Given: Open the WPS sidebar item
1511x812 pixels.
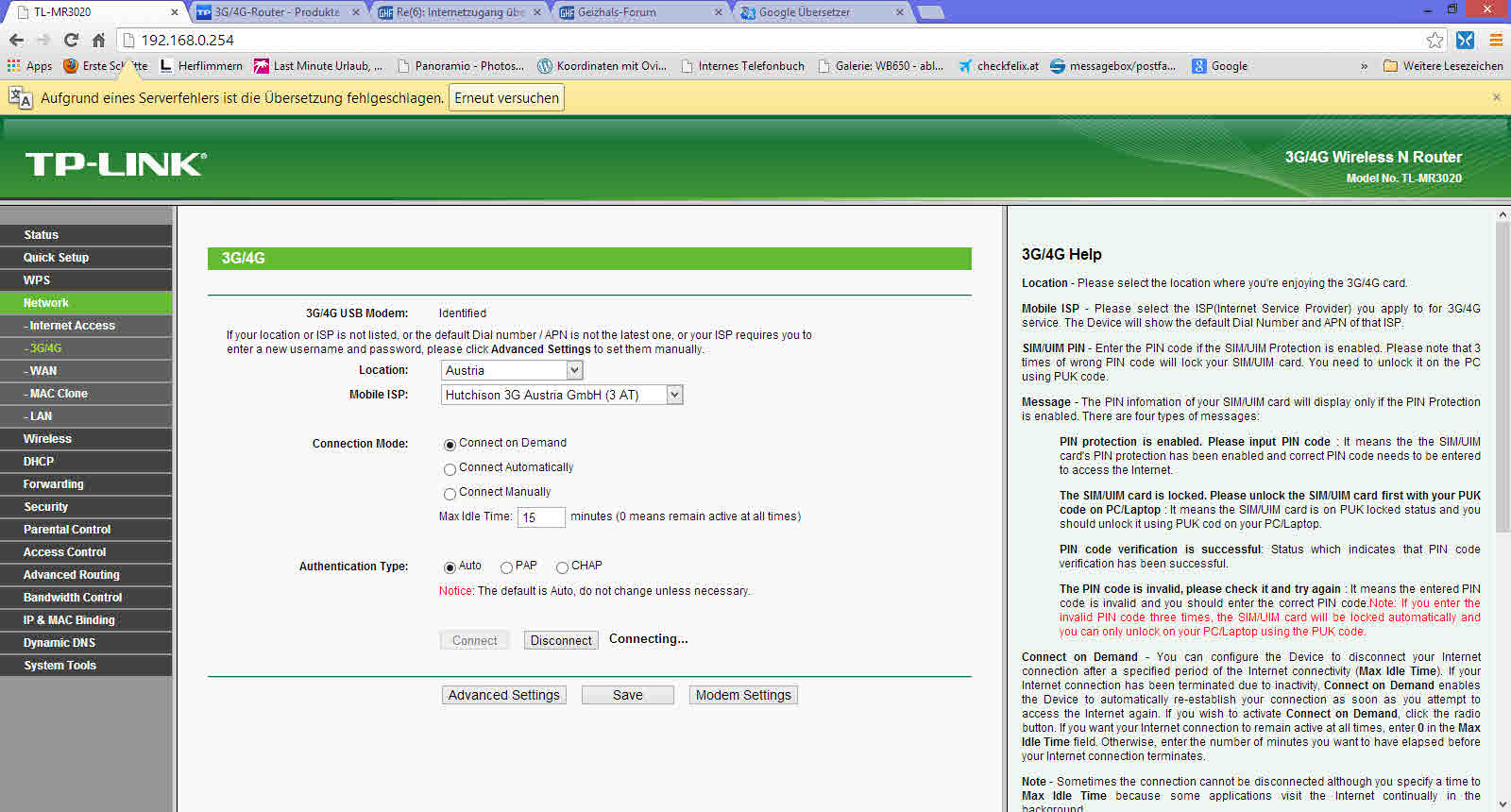Looking at the screenshot, I should tap(86, 280).
